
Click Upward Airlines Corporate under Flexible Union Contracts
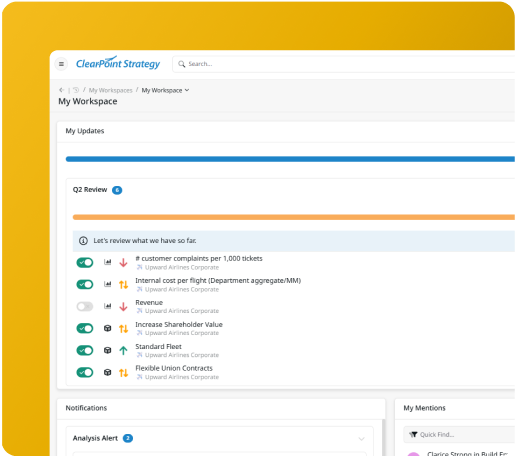pyautogui.click(x=182, y=377)
